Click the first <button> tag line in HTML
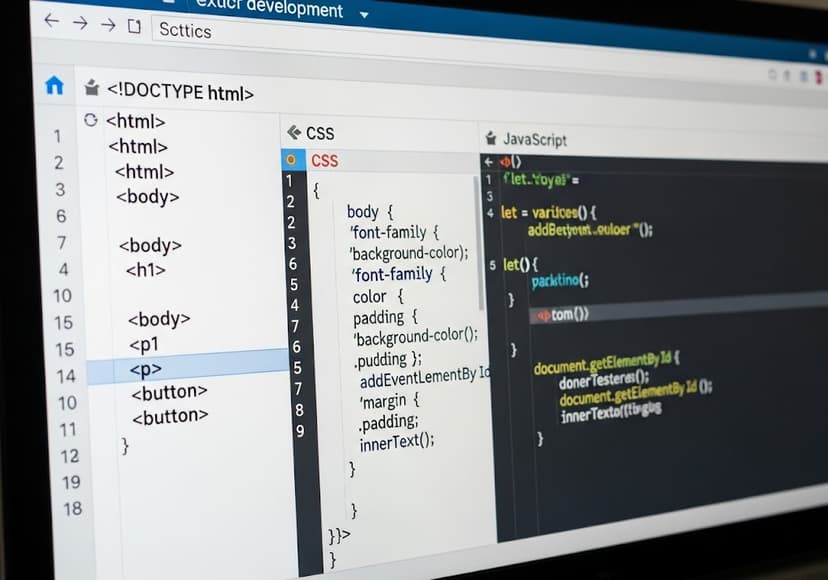The image size is (828, 580). (169, 392)
